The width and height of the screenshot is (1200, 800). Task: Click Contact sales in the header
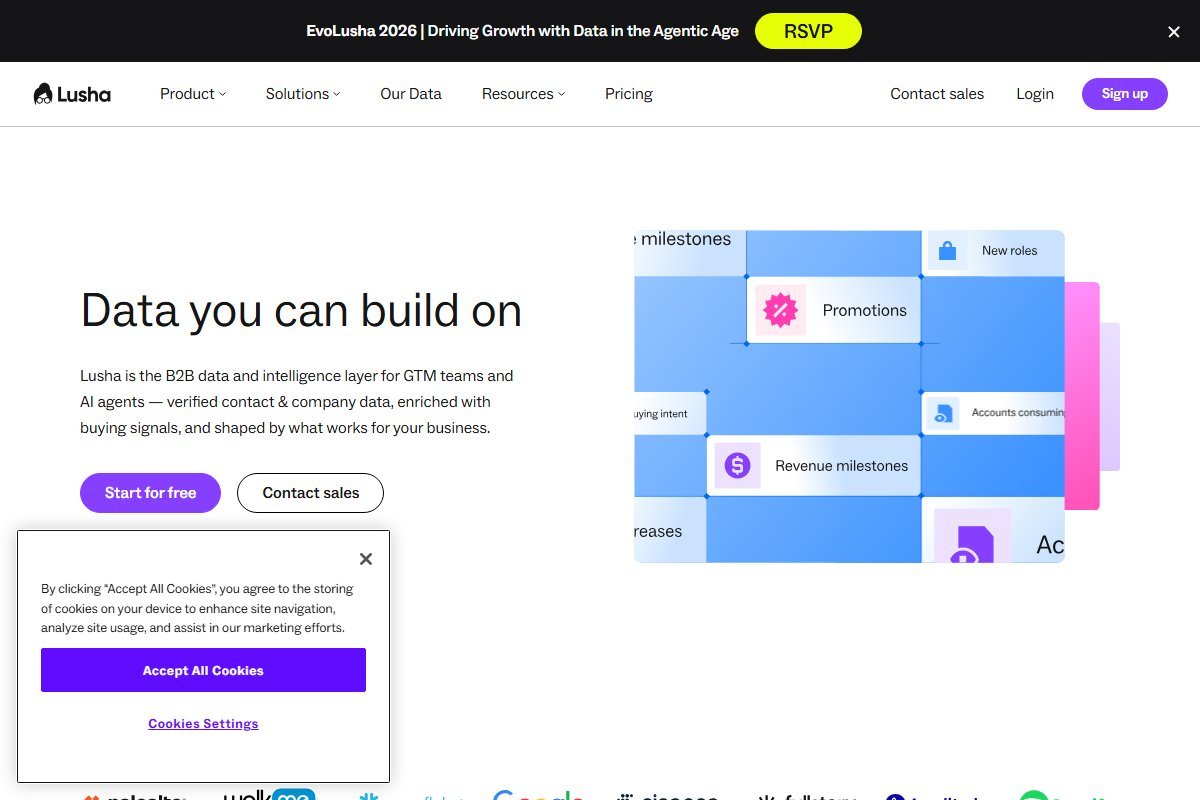[937, 94]
